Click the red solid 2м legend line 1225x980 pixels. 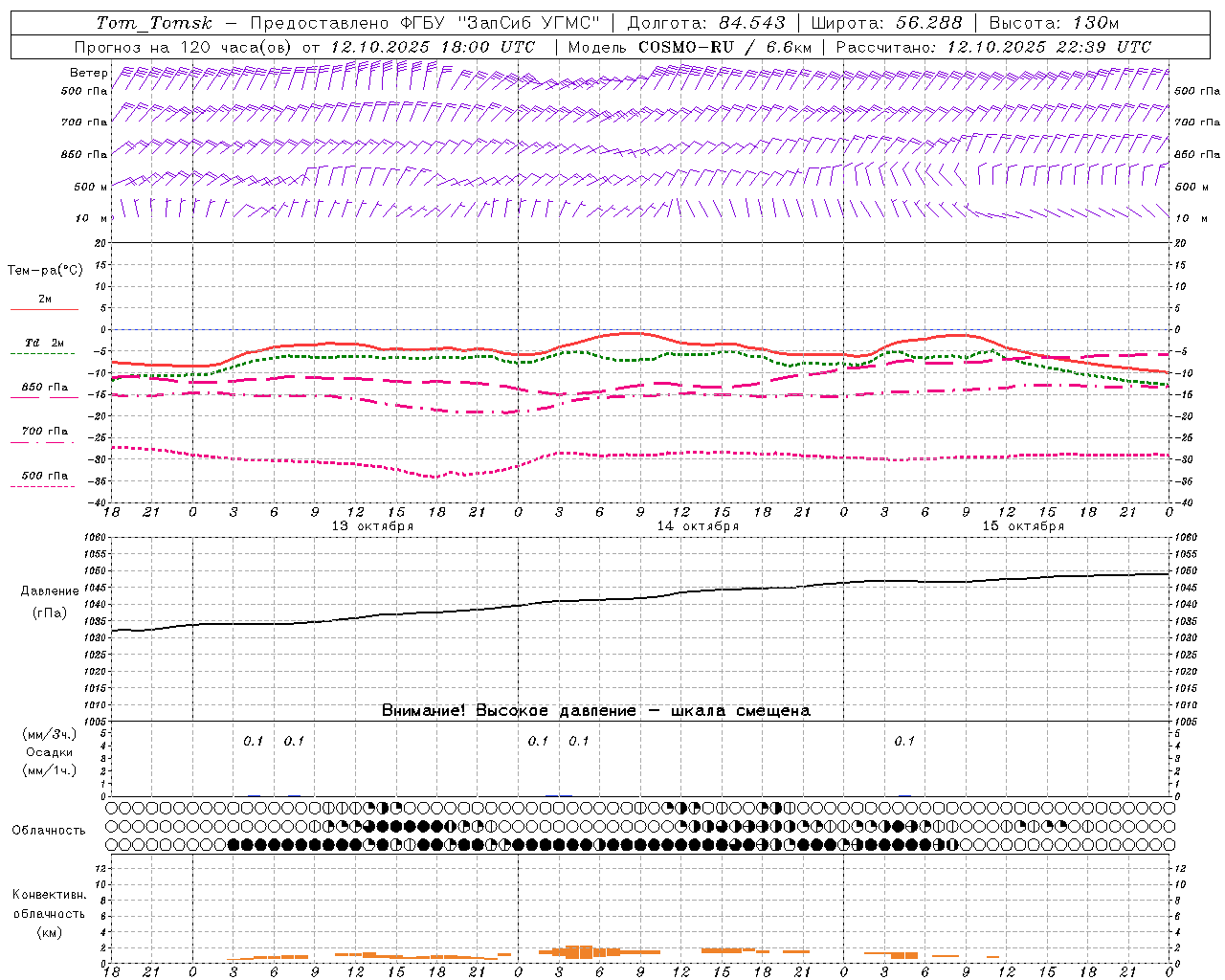coord(44,310)
